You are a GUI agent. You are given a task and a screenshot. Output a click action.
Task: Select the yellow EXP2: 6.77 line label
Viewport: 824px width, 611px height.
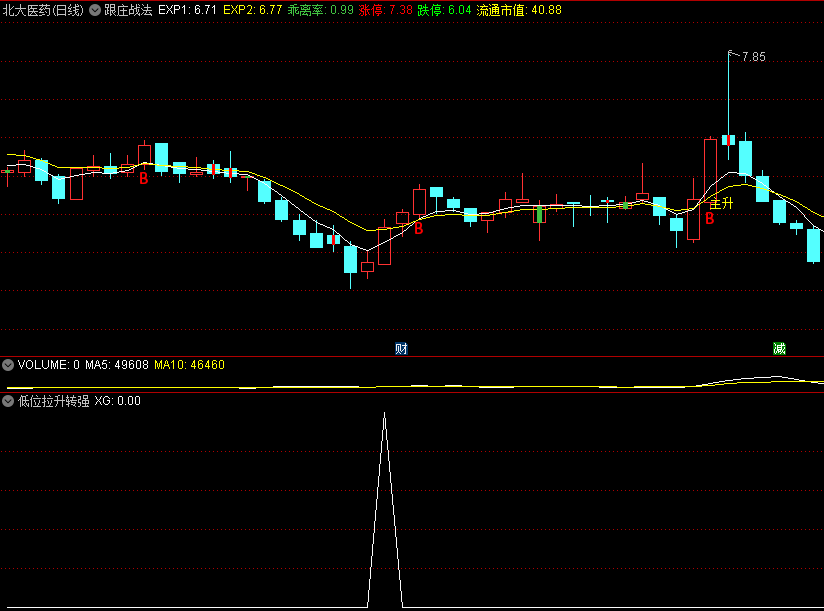click(253, 10)
